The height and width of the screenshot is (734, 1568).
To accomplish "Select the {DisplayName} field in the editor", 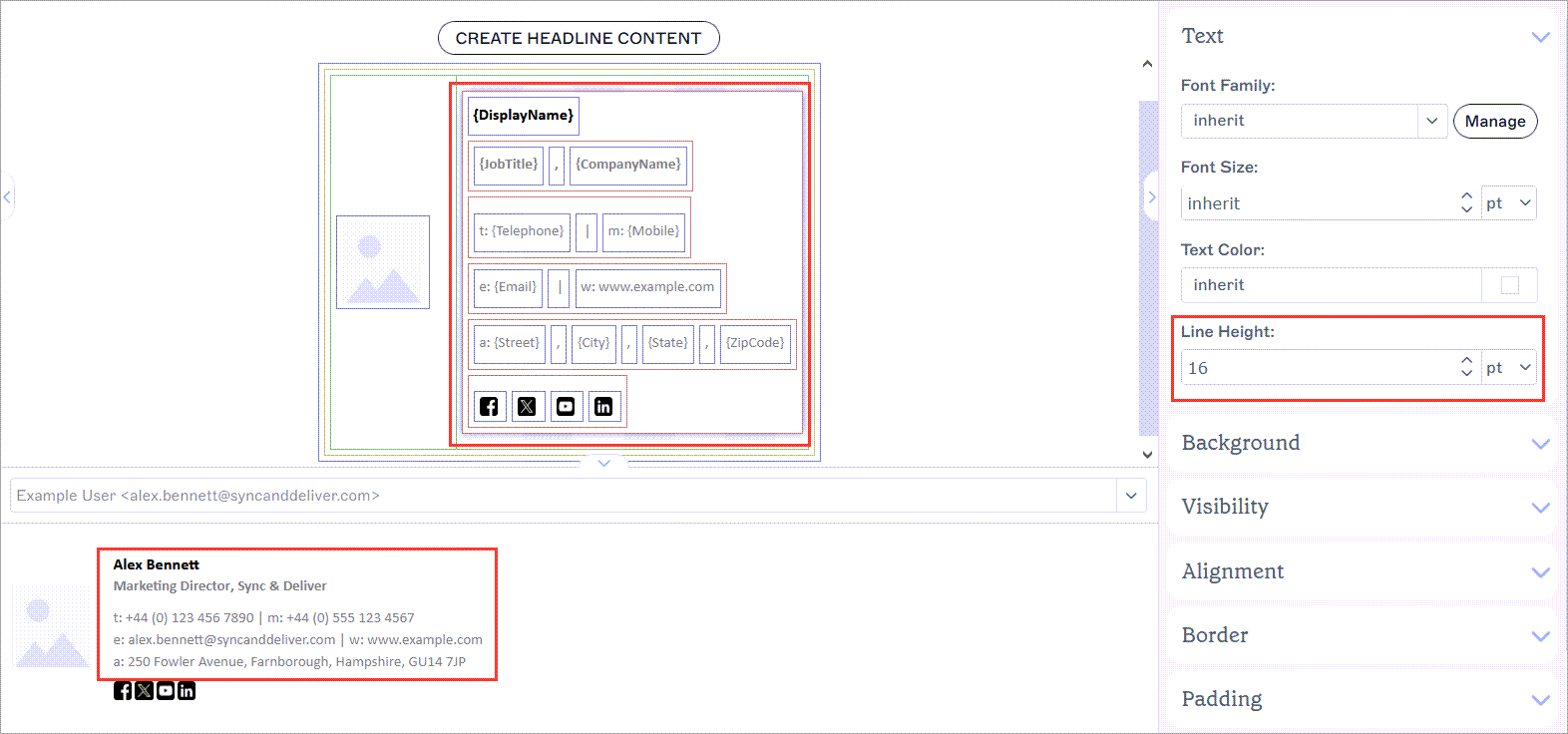I will coord(523,116).
